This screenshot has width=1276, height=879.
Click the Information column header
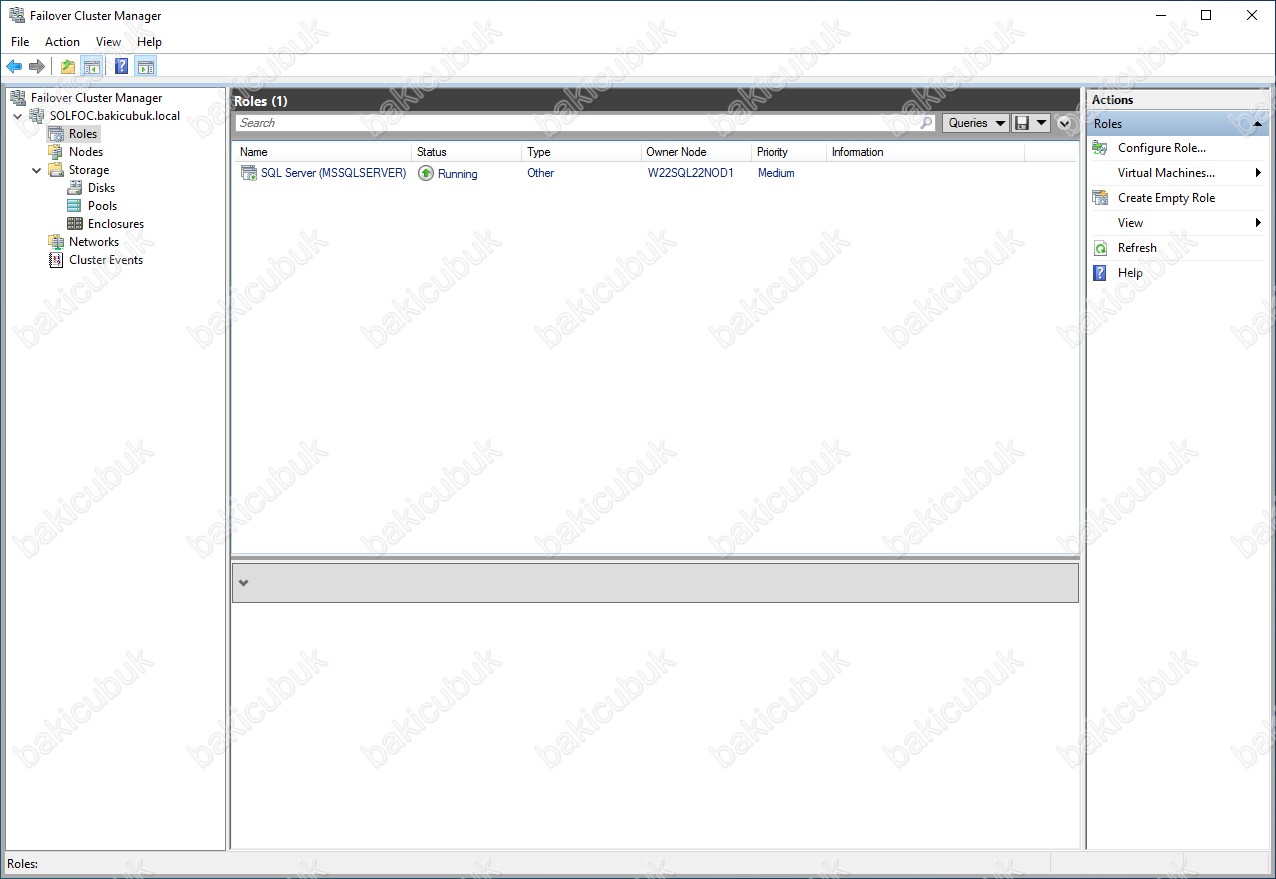click(x=925, y=152)
